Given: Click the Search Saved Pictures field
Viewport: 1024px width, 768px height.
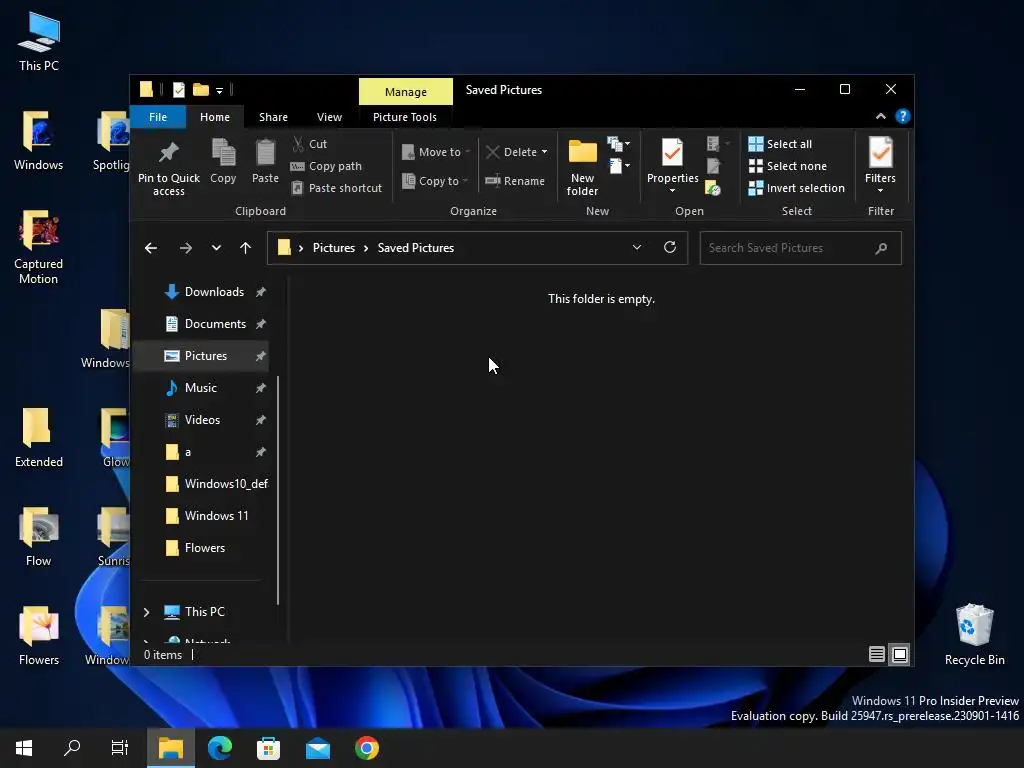Looking at the screenshot, I should point(800,248).
